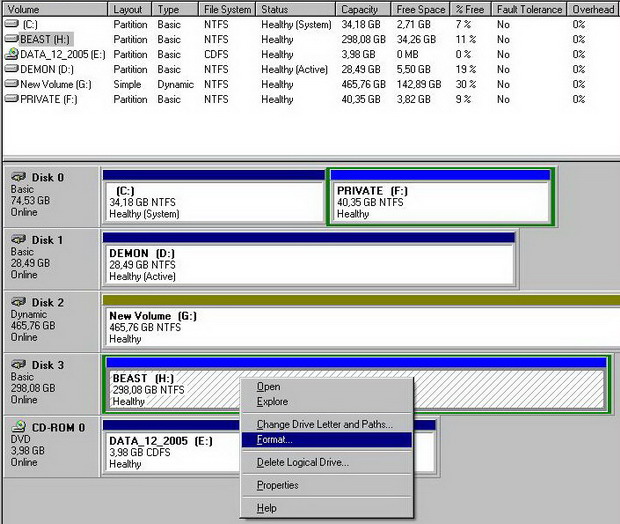This screenshot has width=620, height=524.
Task: Sort by the Overhead column header
Action: 594,9
